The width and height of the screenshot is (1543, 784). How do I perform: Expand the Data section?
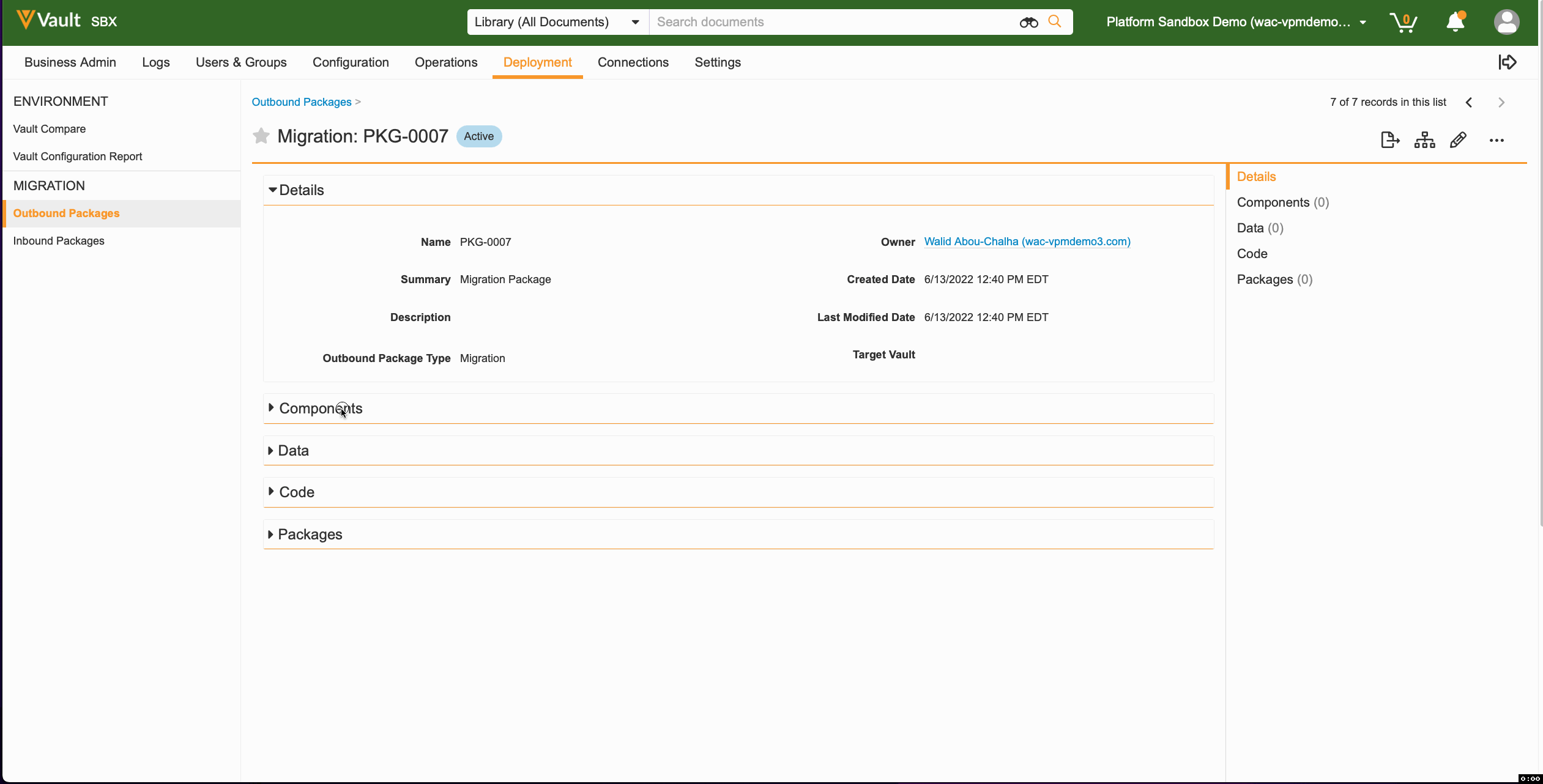pyautogui.click(x=293, y=451)
